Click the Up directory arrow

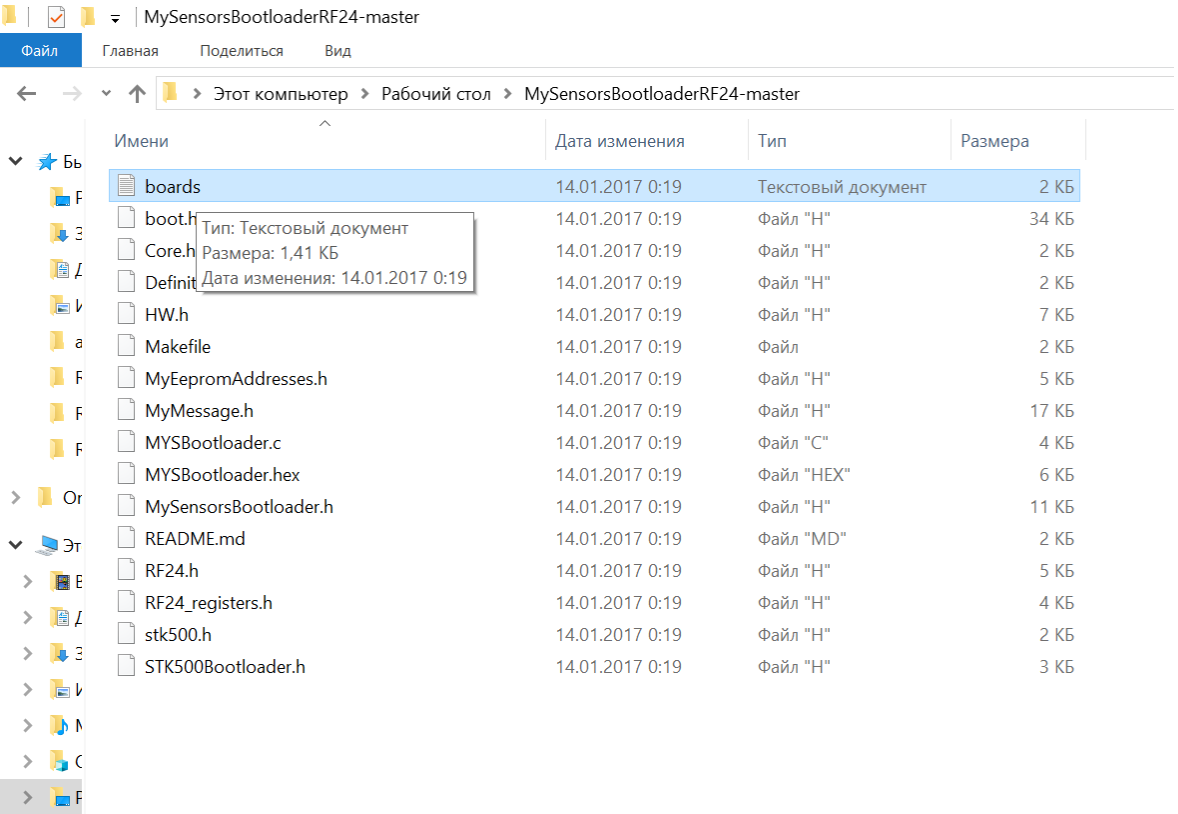(137, 94)
